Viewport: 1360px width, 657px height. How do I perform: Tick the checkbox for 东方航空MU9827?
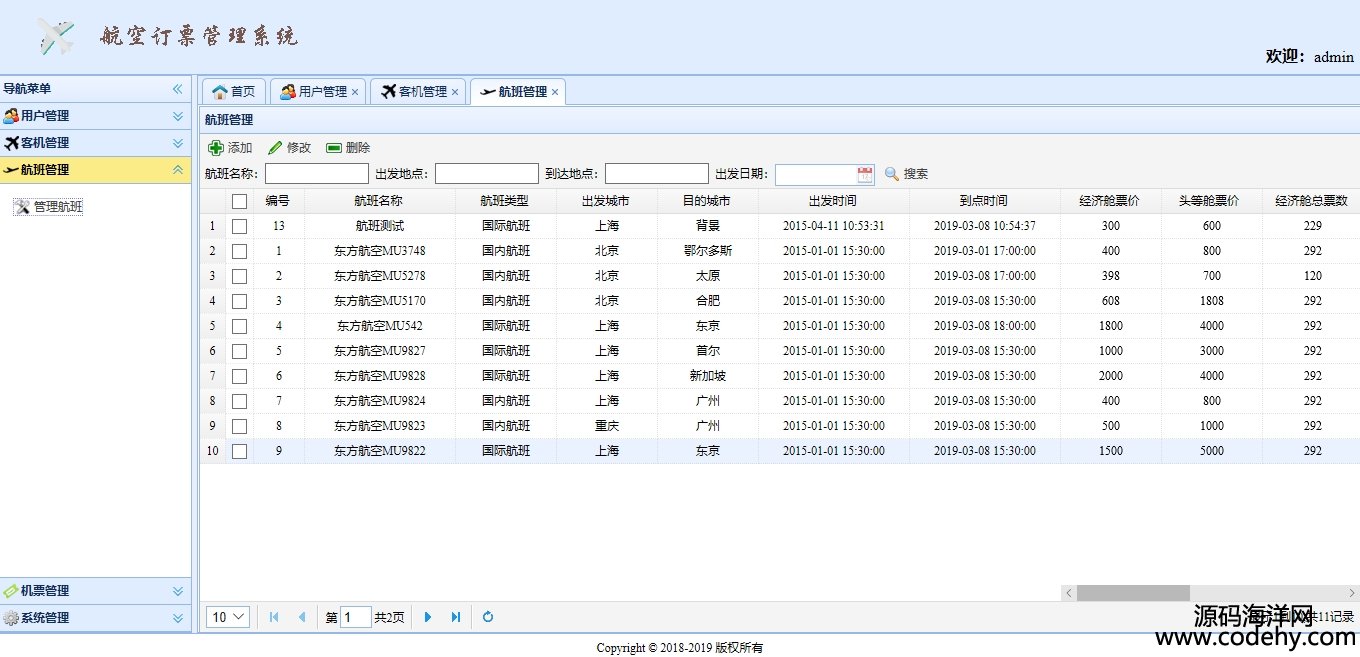point(239,351)
